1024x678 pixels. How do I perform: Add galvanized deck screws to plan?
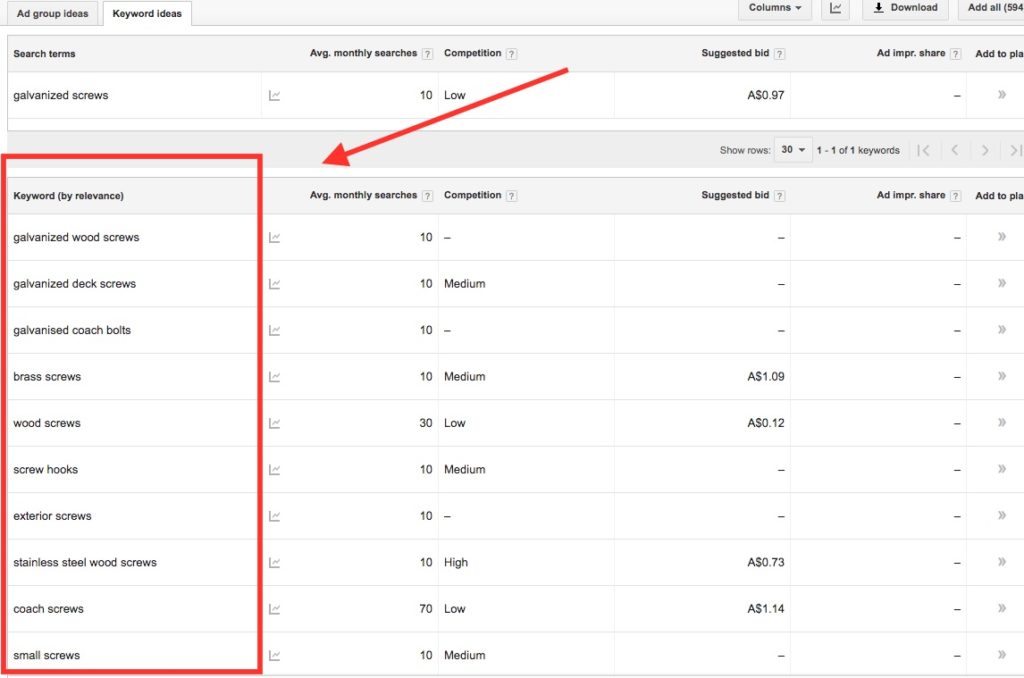click(x=1001, y=284)
